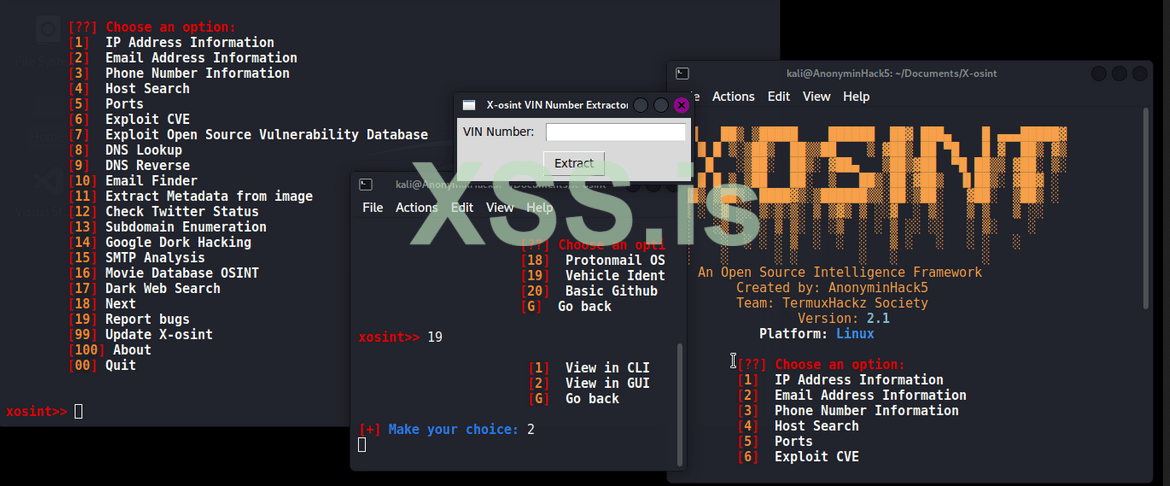Click the terminal icon of middle terminal window
The height and width of the screenshot is (486, 1170).
366,184
